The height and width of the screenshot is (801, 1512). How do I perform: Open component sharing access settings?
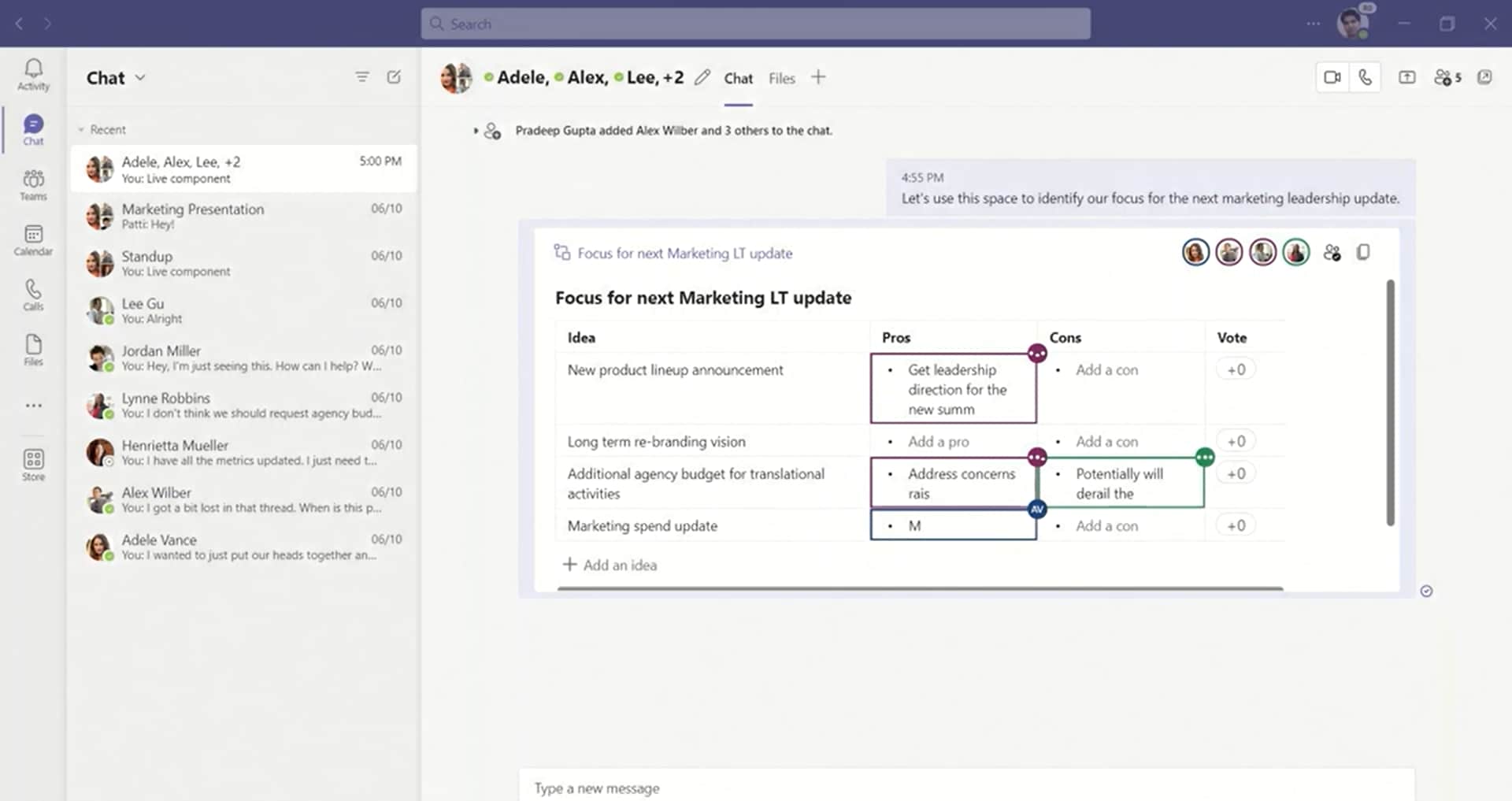pyautogui.click(x=1332, y=253)
